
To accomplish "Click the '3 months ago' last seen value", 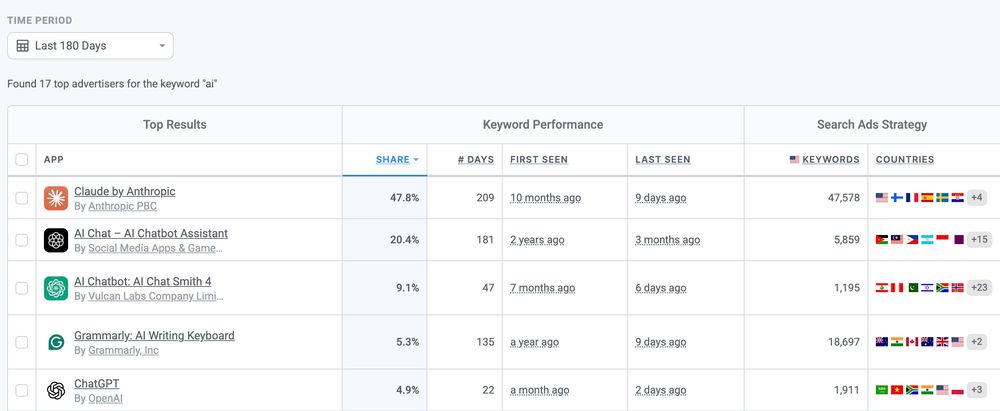I will [667, 240].
